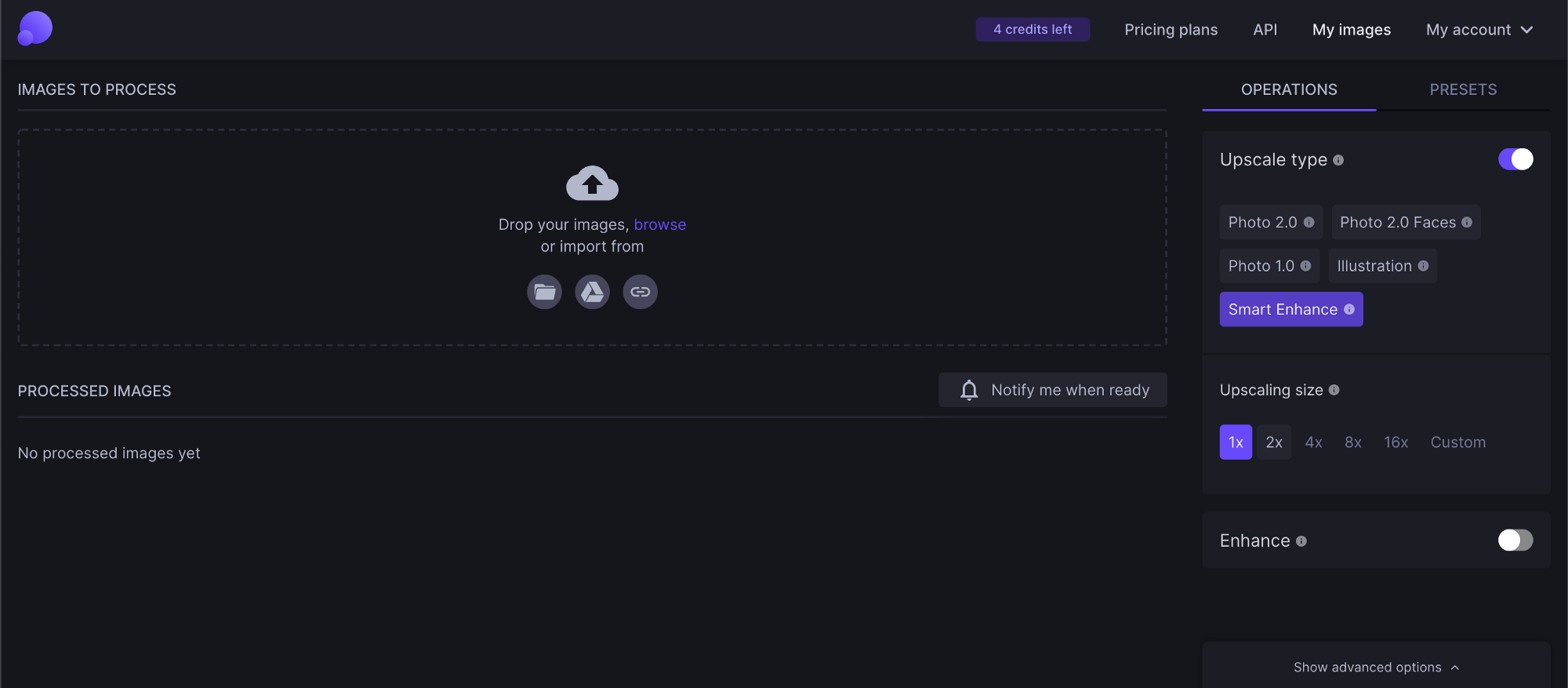Select the 2x upscaling size
1568x688 pixels.
click(x=1273, y=442)
